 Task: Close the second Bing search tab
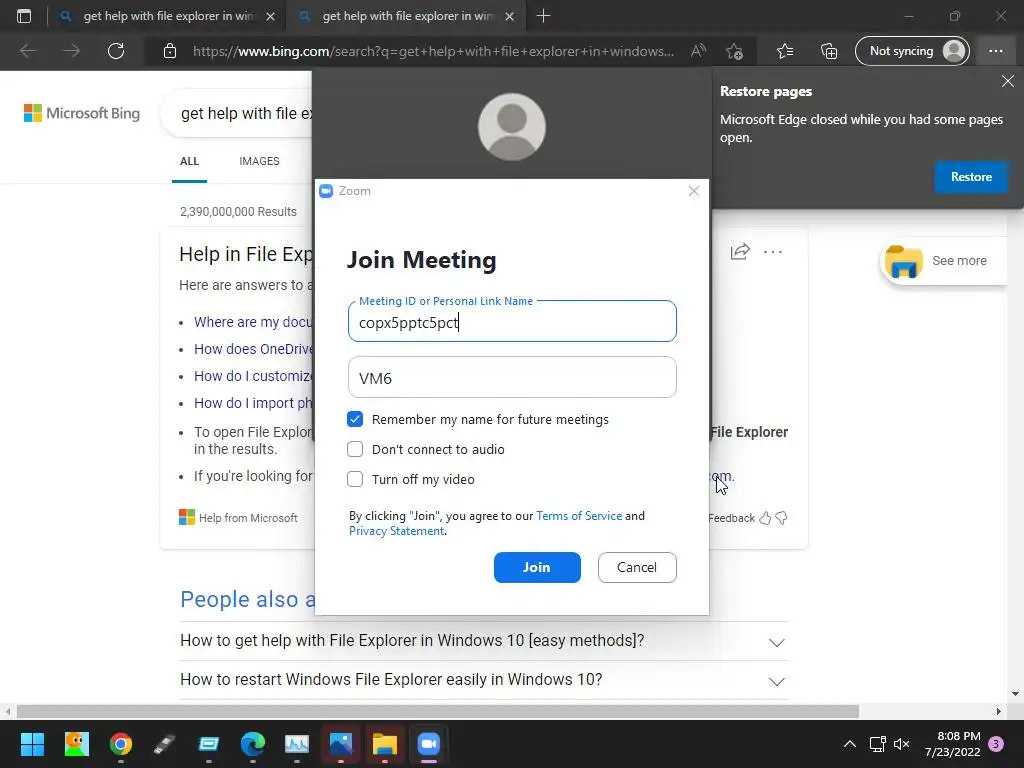click(x=509, y=16)
